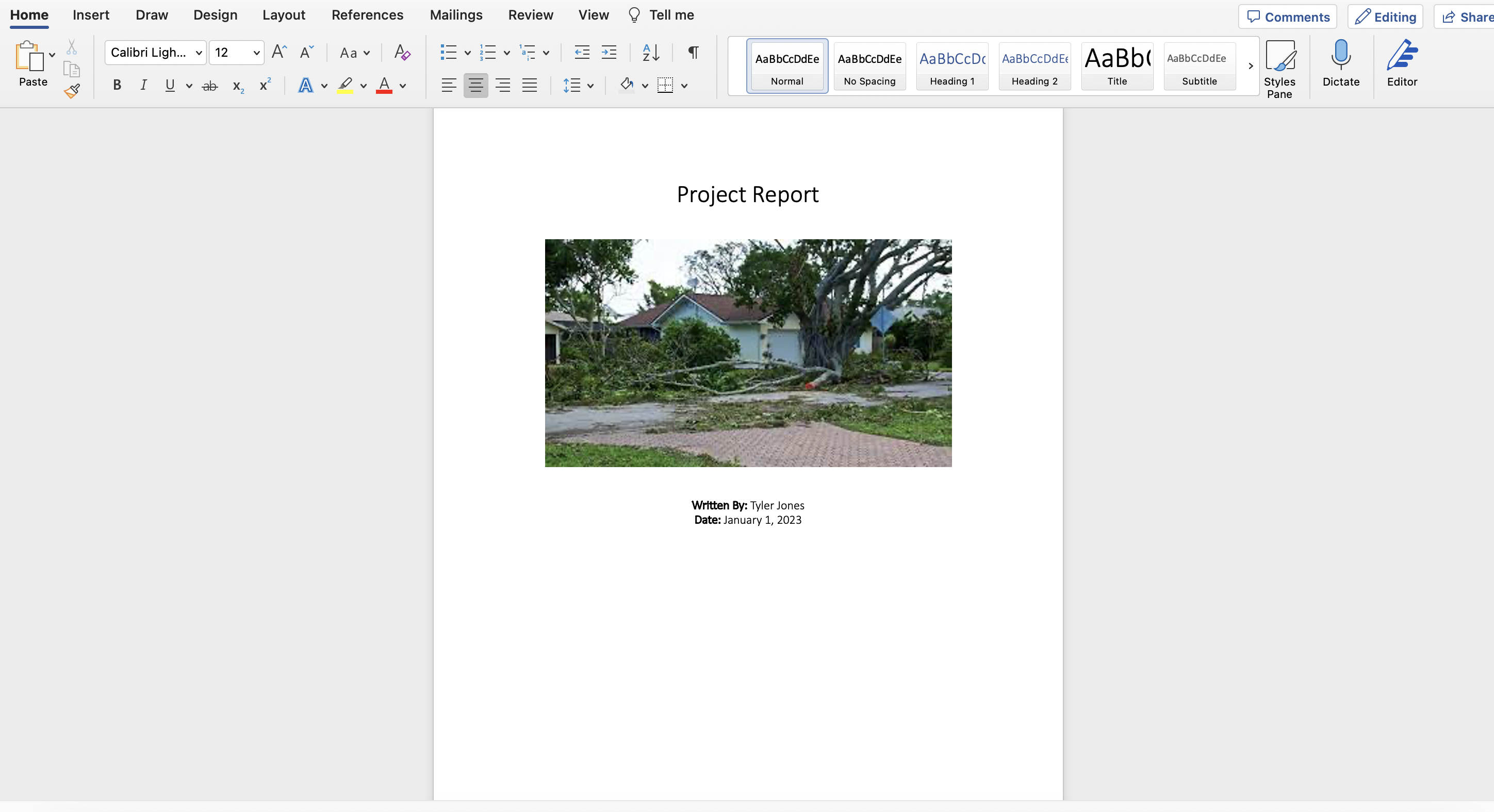This screenshot has height=812, width=1494.
Task: Apply the Heading 1 style
Action: [x=951, y=65]
